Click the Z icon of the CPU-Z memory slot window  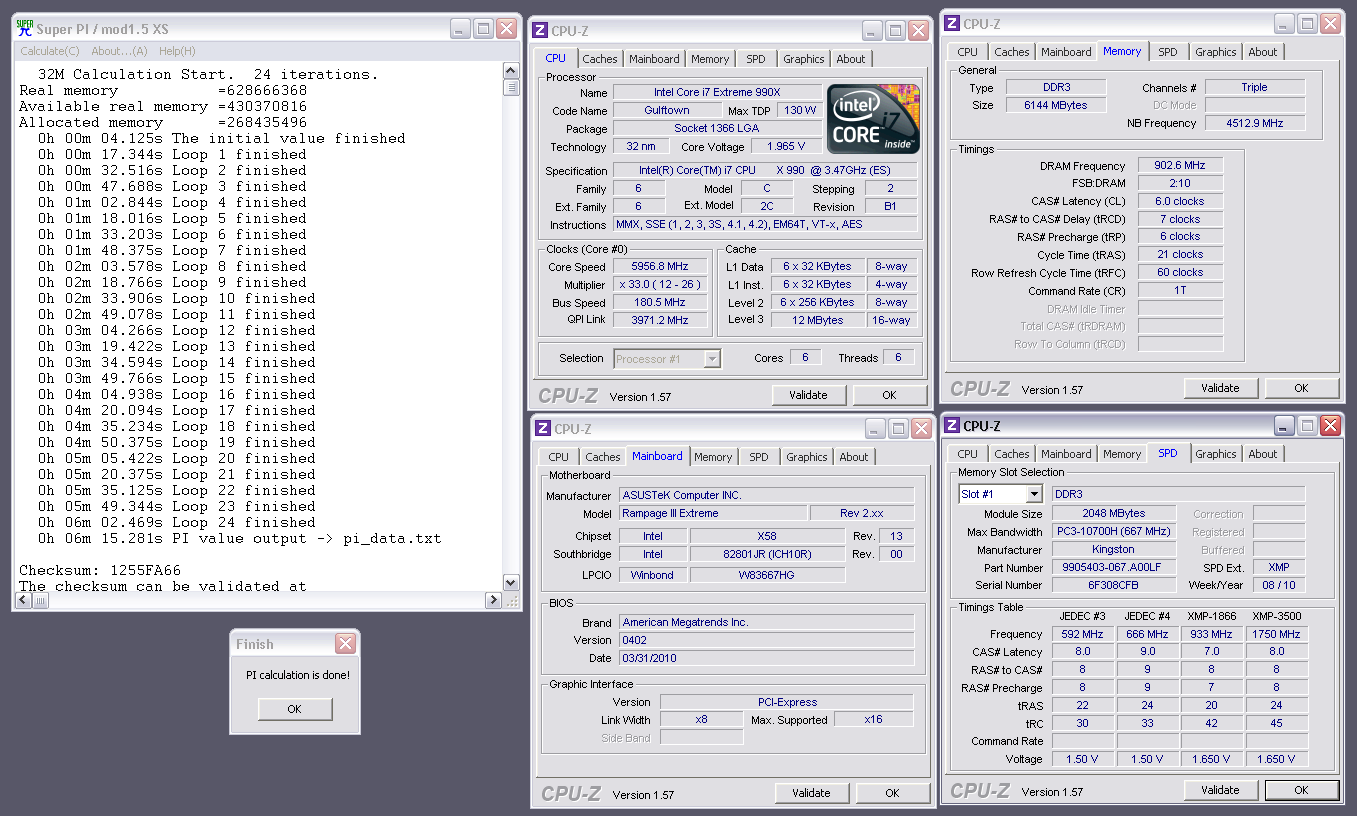point(951,426)
